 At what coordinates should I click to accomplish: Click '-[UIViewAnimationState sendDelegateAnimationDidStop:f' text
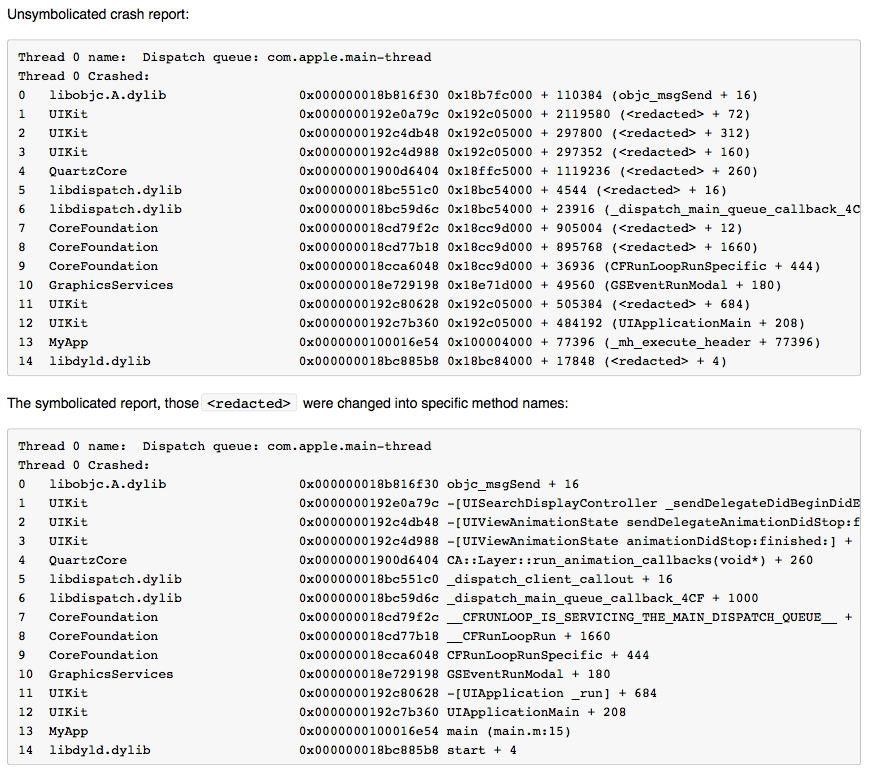click(x=654, y=522)
